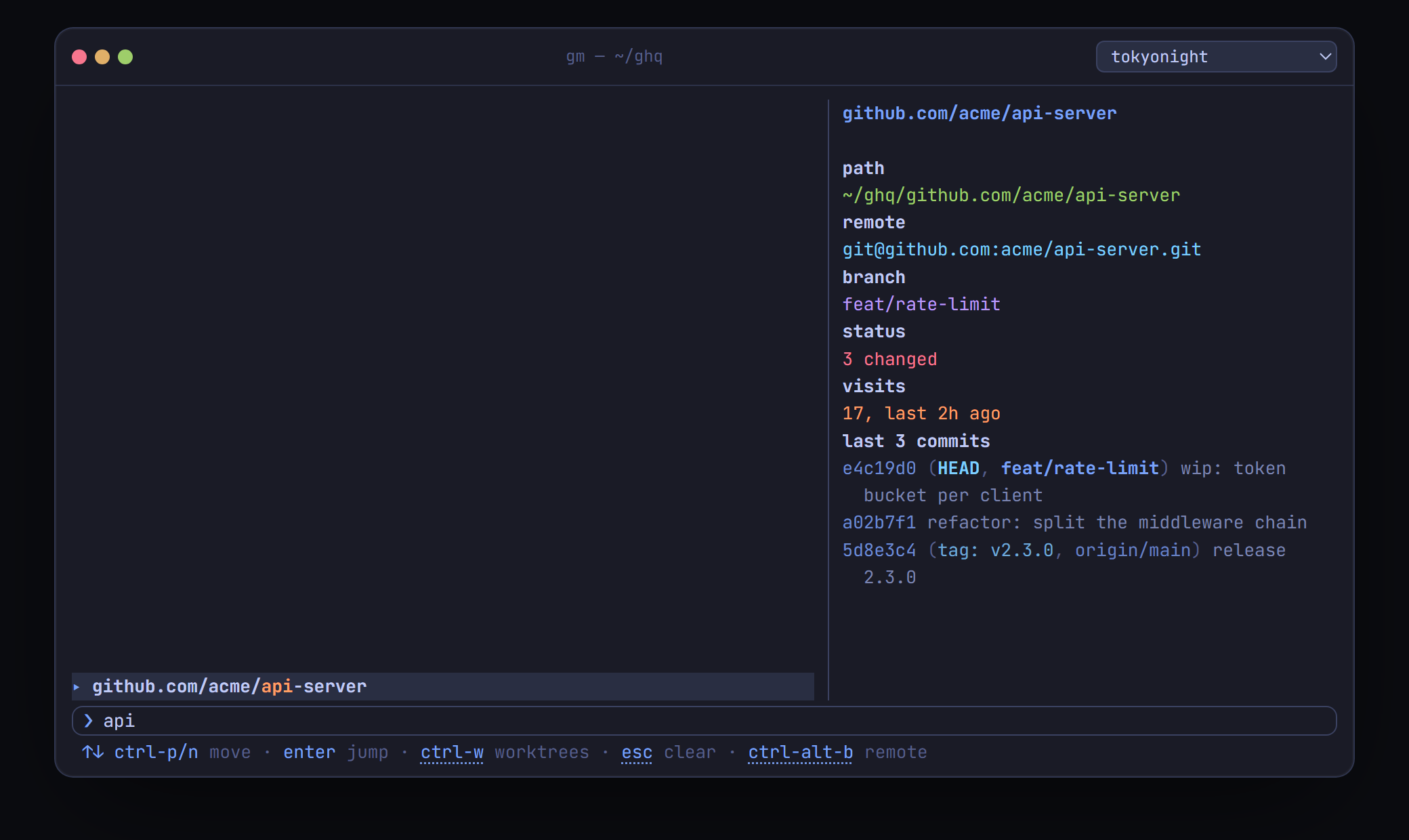Activate the ctrl-w worktrees shortcut
The height and width of the screenshot is (840, 1409).
click(x=505, y=752)
